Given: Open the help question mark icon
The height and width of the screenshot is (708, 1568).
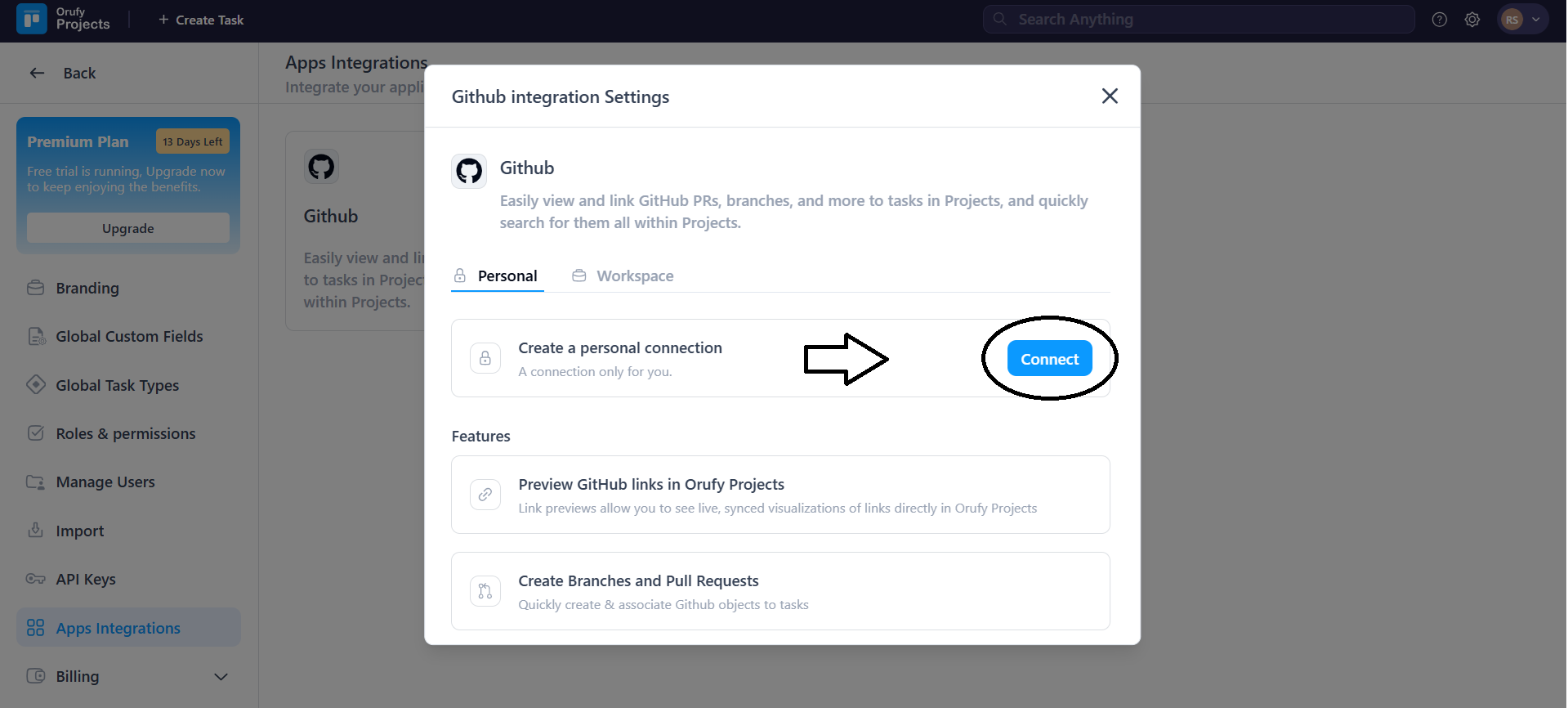Looking at the screenshot, I should coord(1439,20).
